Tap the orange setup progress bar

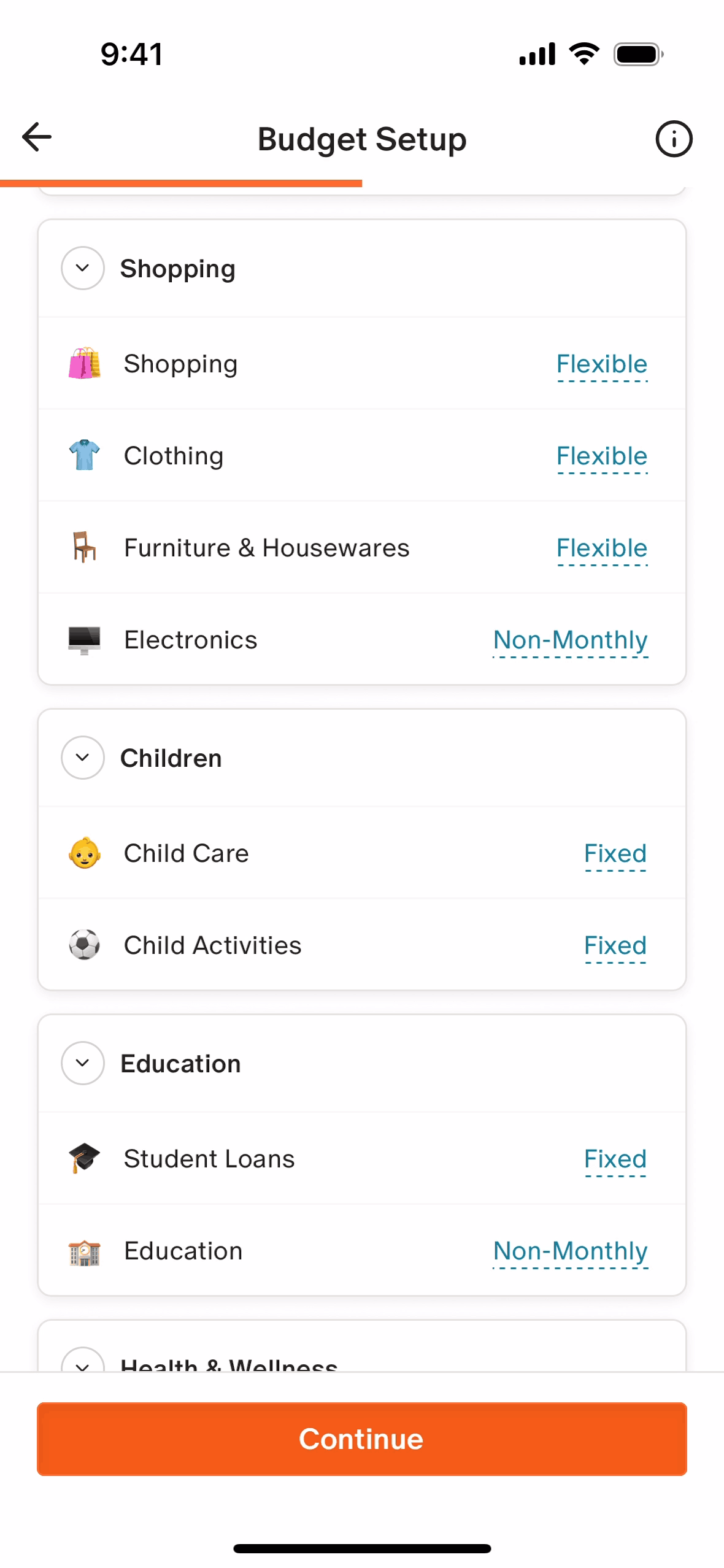(181, 183)
